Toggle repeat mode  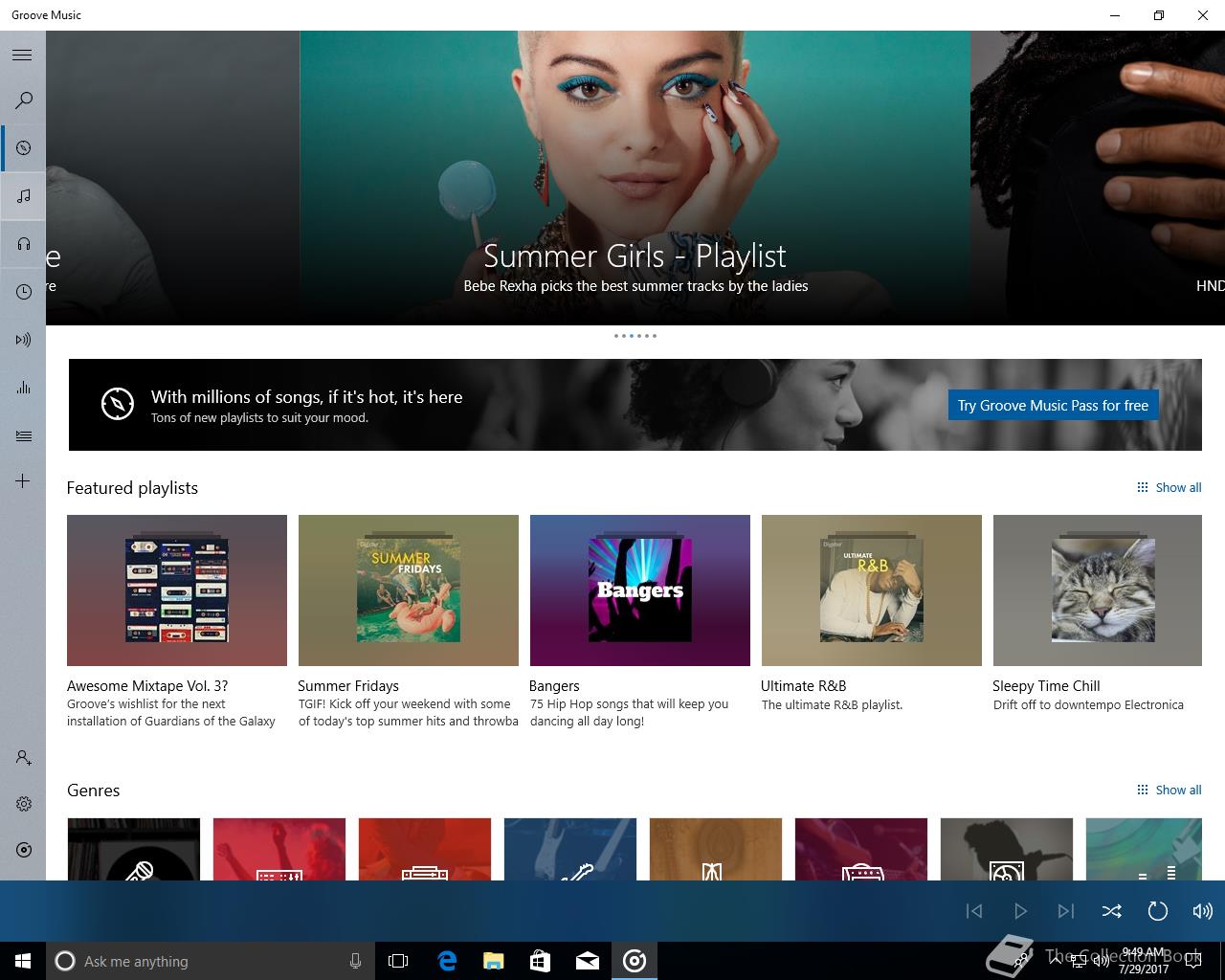coord(1158,911)
